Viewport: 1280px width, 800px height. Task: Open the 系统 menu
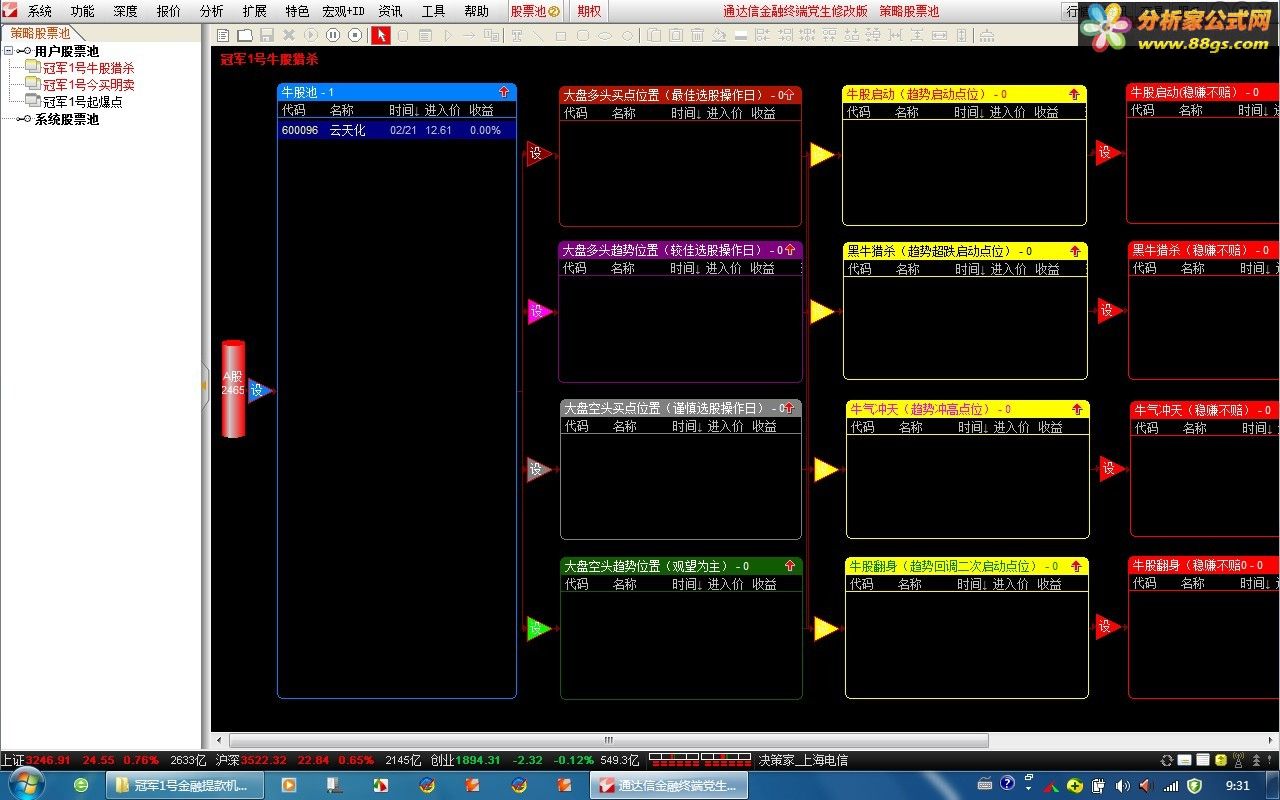click(x=39, y=11)
